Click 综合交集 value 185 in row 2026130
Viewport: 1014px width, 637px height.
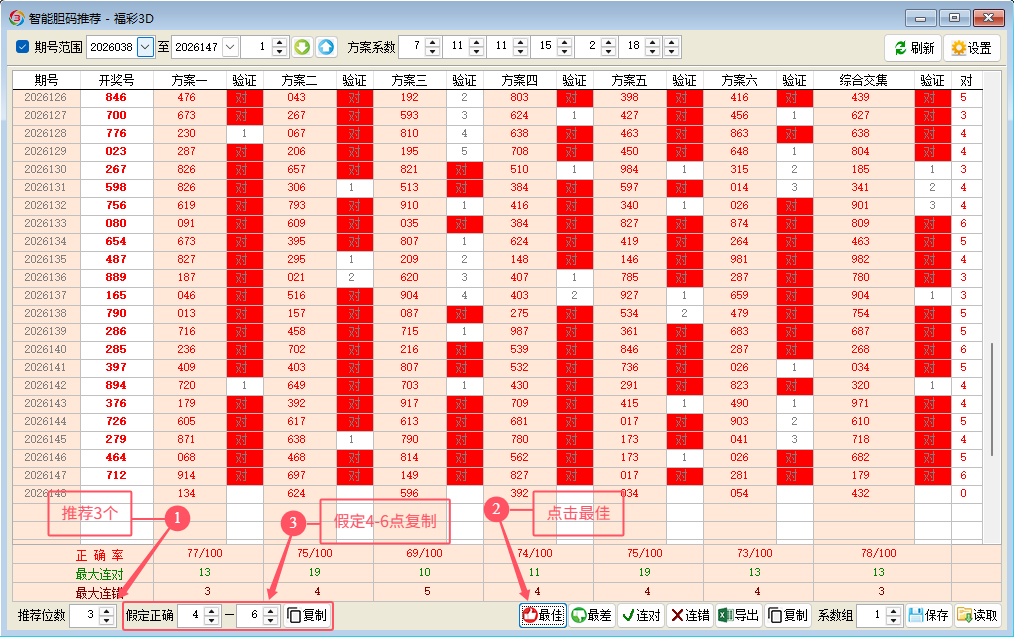tap(860, 169)
